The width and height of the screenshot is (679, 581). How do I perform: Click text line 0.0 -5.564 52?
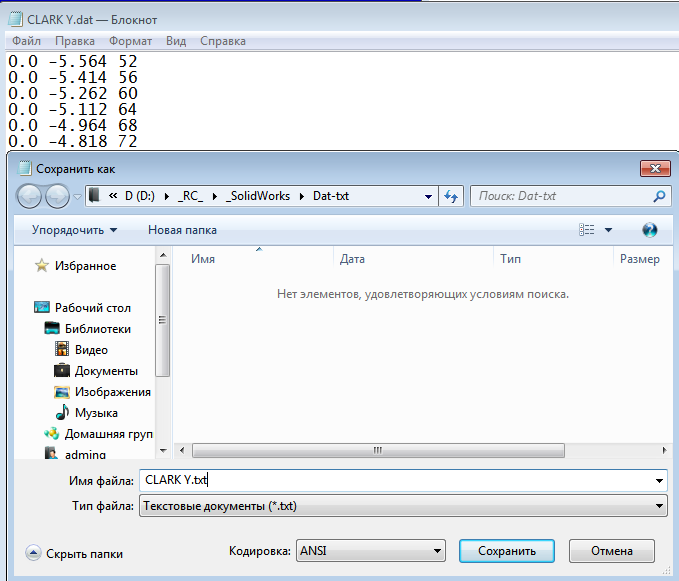(x=73, y=61)
